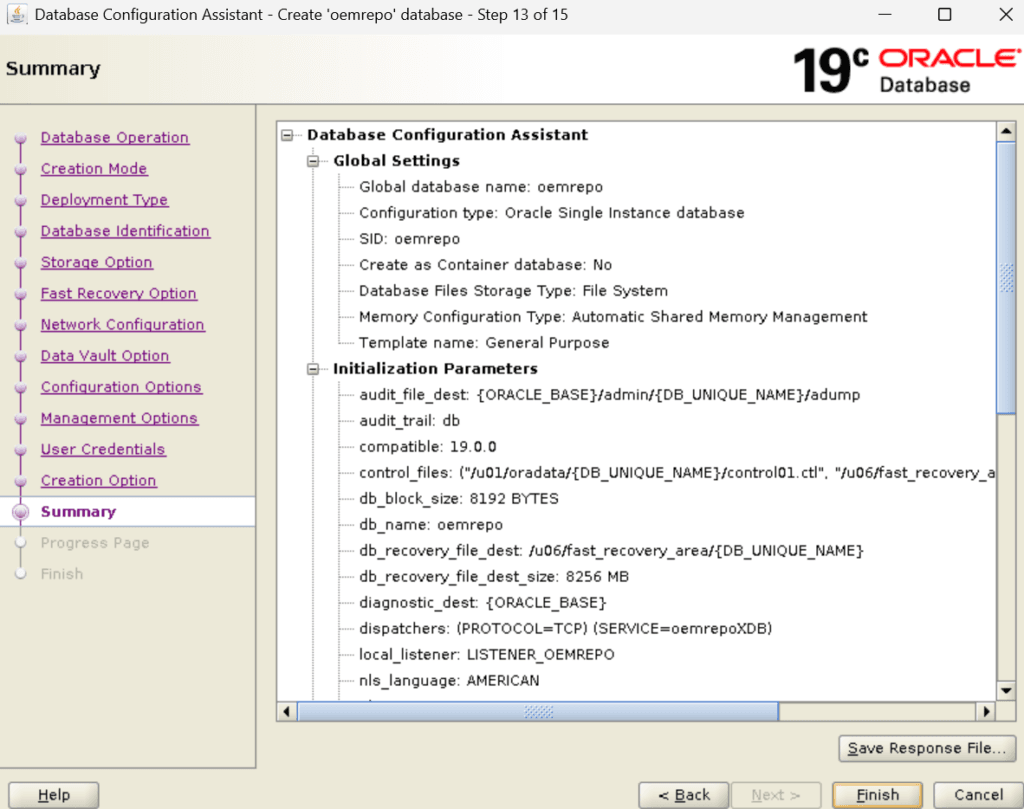Screen dimensions: 1024x809
Task: Open the Storage Option step
Action: (x=97, y=262)
